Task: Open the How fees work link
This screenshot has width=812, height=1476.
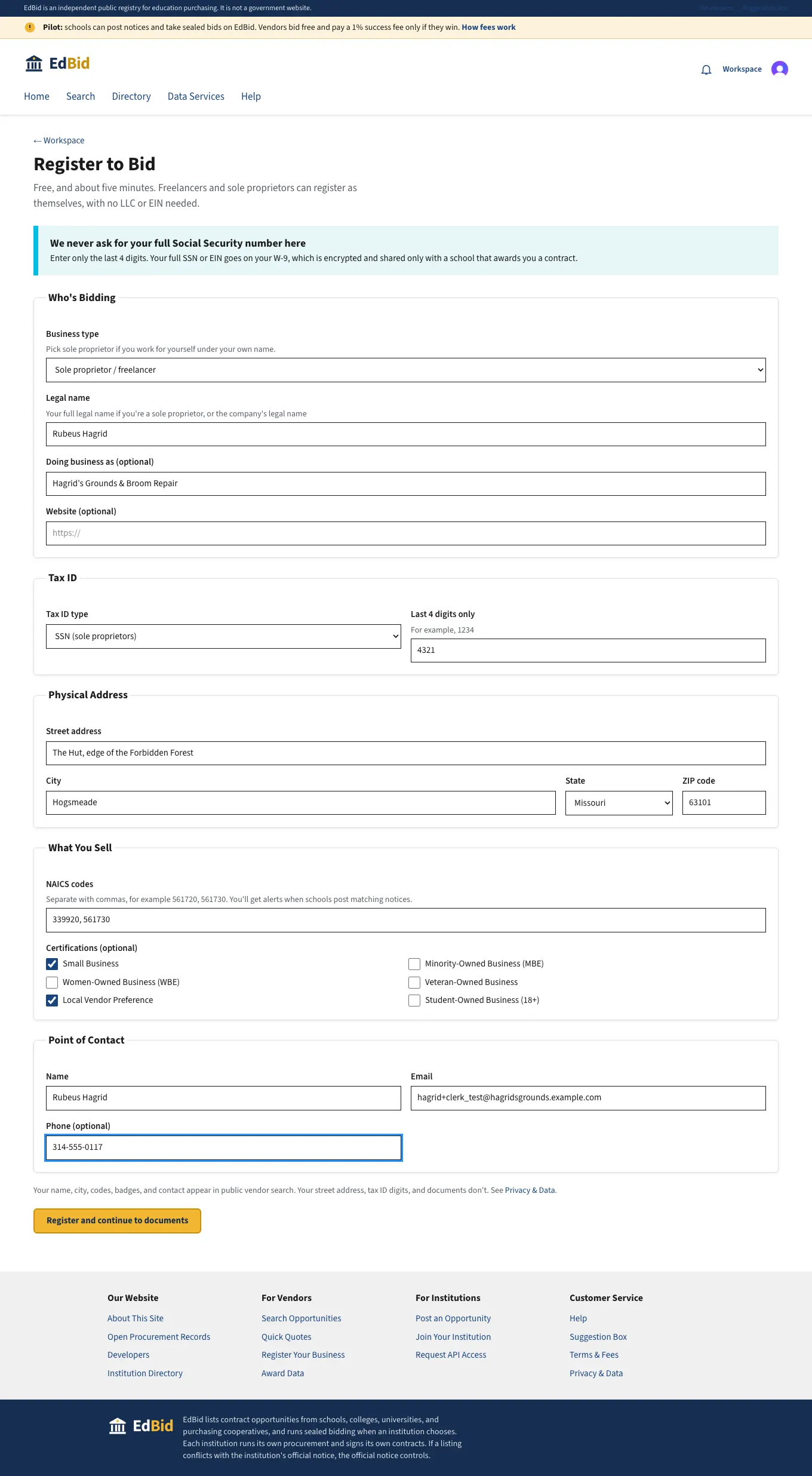Action: 488,27
